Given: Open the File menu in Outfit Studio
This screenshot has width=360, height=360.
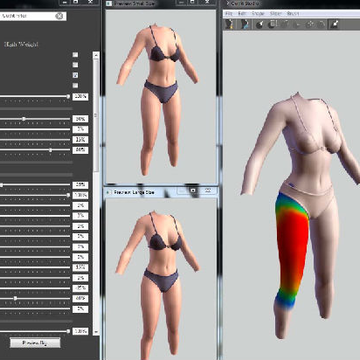Looking at the screenshot, I should [229, 14].
